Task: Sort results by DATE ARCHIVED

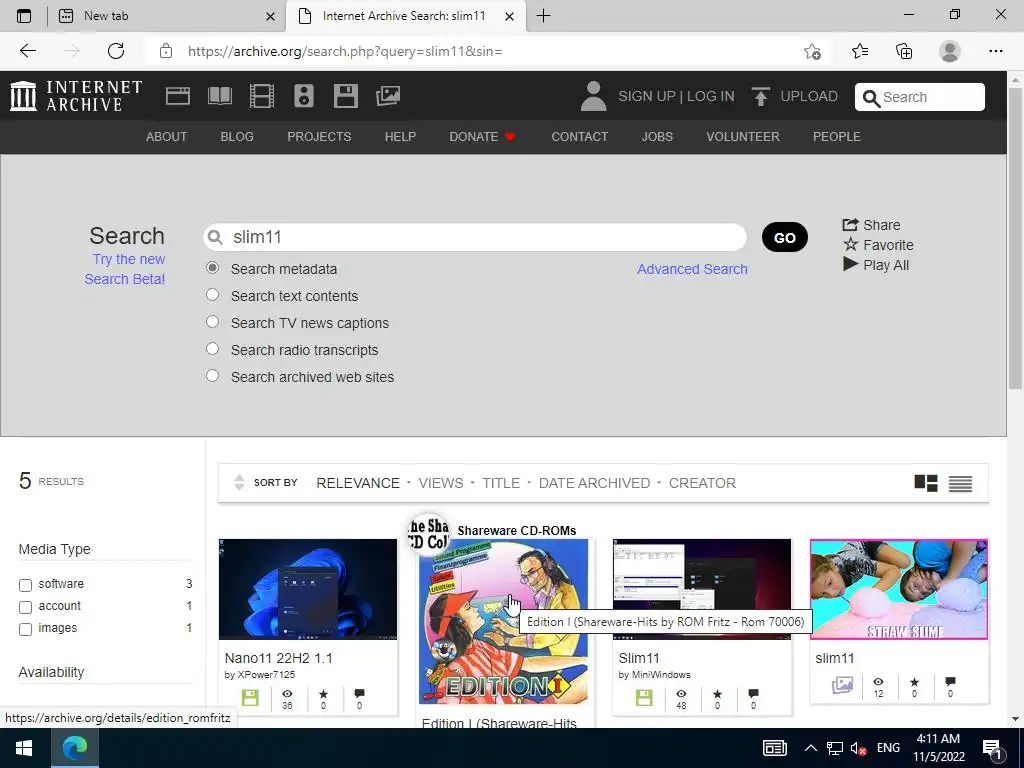Action: click(594, 483)
